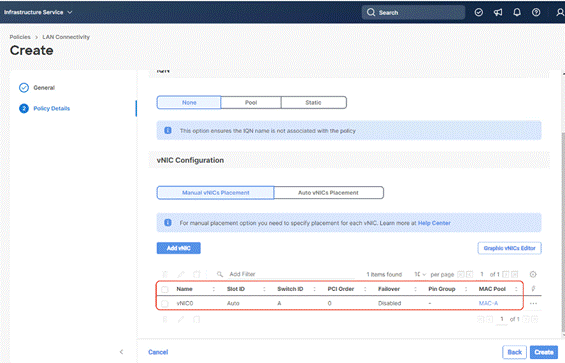The height and width of the screenshot is (363, 565).
Task: Collapse the left steps sidebar
Action: click(121, 352)
